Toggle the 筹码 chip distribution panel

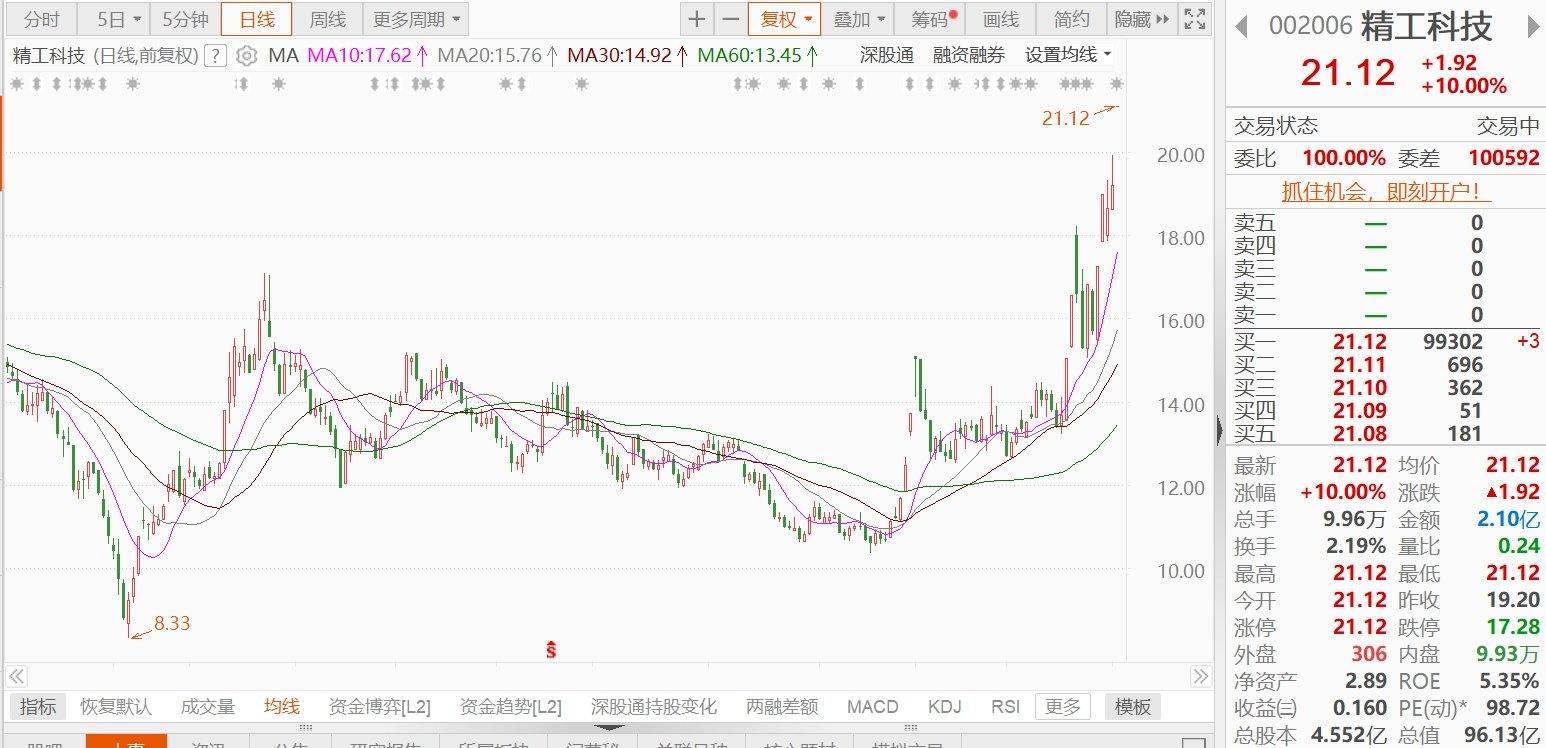932,19
